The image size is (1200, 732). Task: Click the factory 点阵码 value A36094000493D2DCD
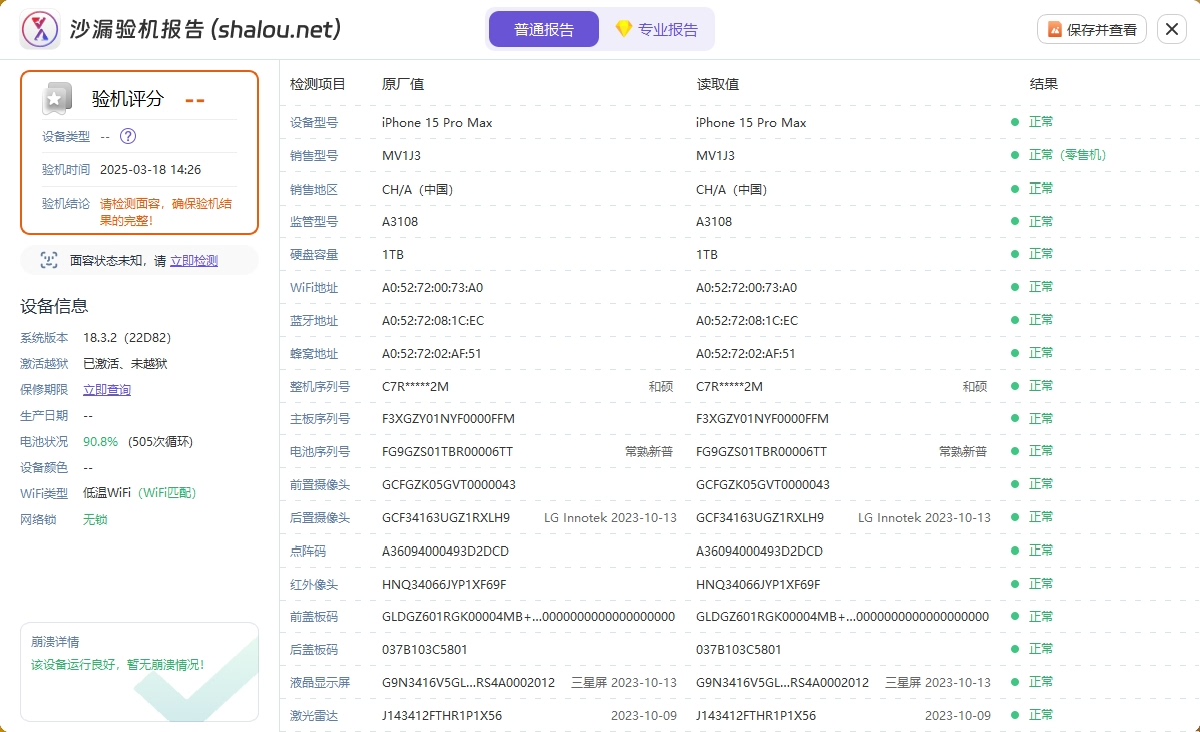click(445, 551)
